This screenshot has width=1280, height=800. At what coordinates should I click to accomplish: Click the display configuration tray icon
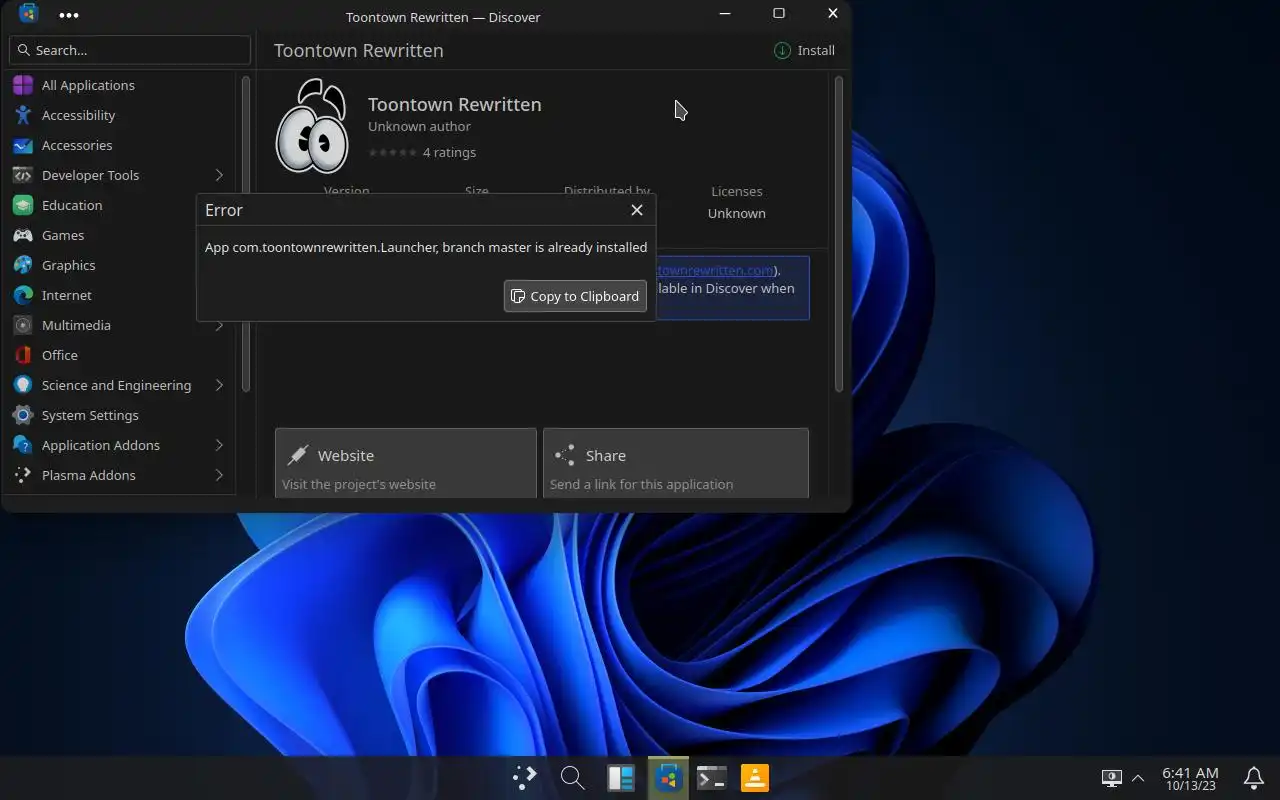tap(1111, 778)
